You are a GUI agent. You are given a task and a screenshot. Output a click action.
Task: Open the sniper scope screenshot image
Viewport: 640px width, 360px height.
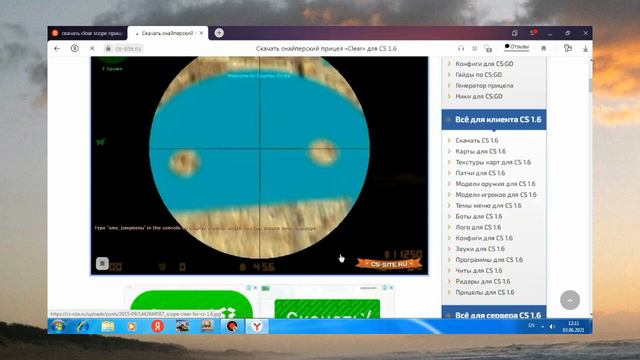[259, 165]
